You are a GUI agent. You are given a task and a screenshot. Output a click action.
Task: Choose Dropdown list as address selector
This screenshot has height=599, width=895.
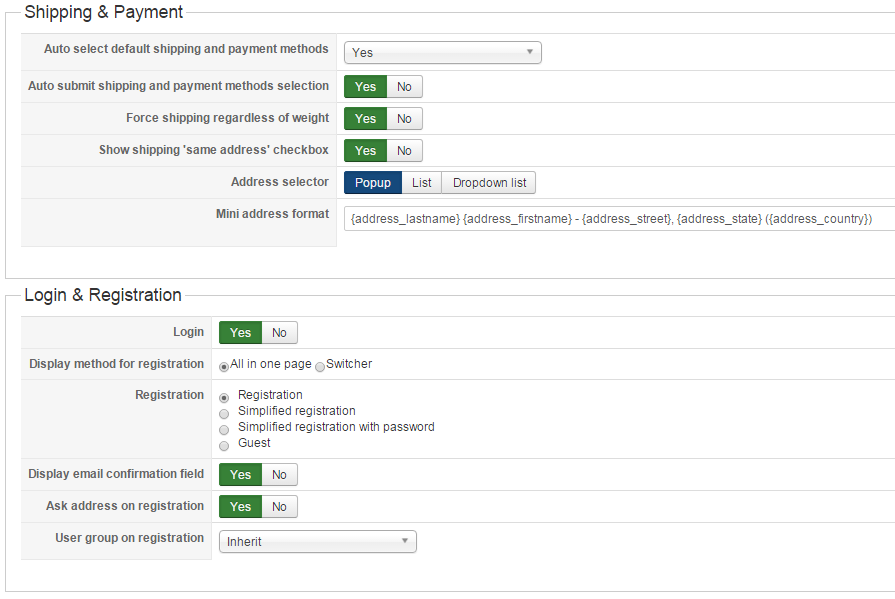[x=489, y=183]
